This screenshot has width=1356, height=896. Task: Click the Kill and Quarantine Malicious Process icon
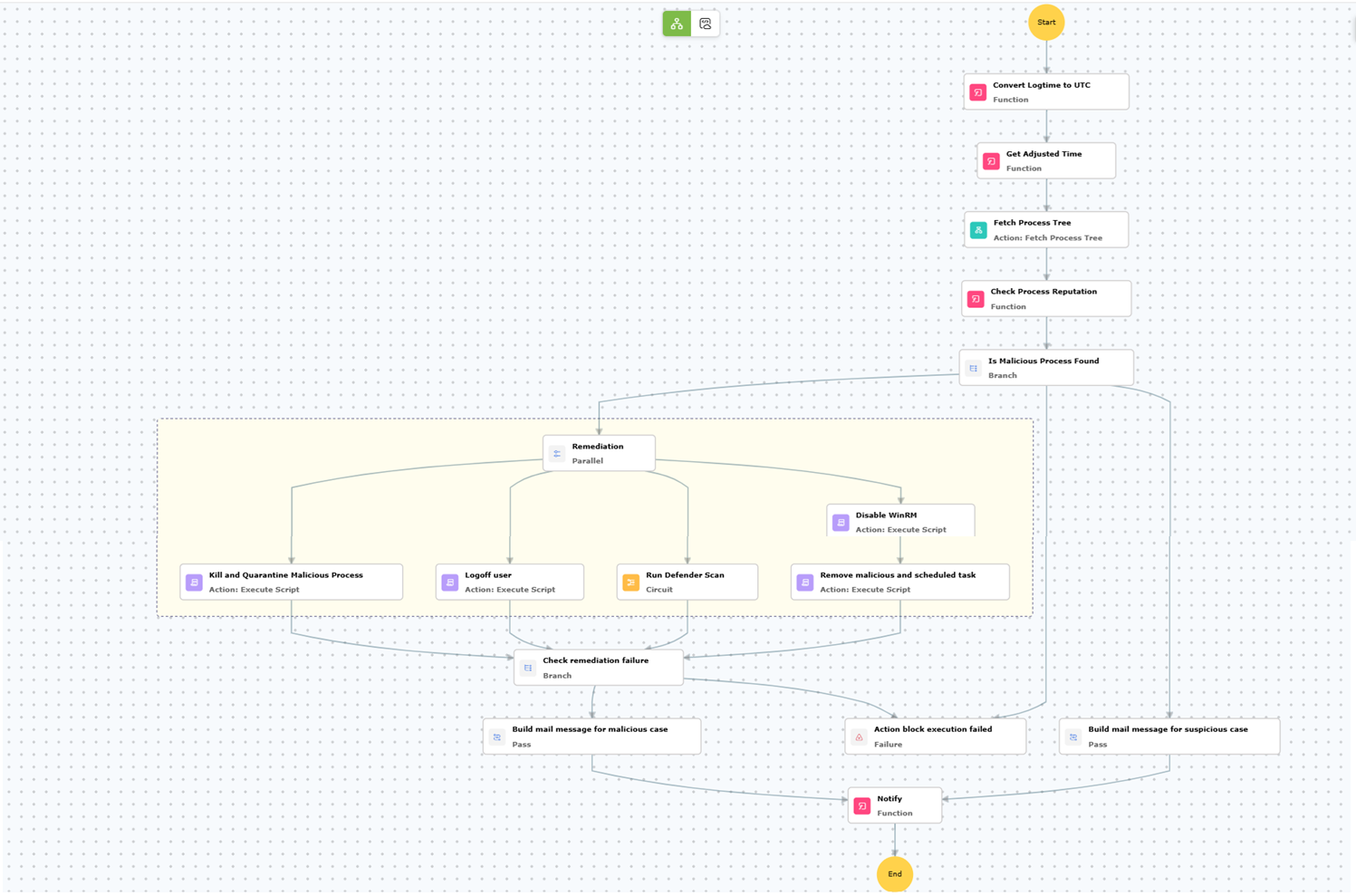coord(194,583)
